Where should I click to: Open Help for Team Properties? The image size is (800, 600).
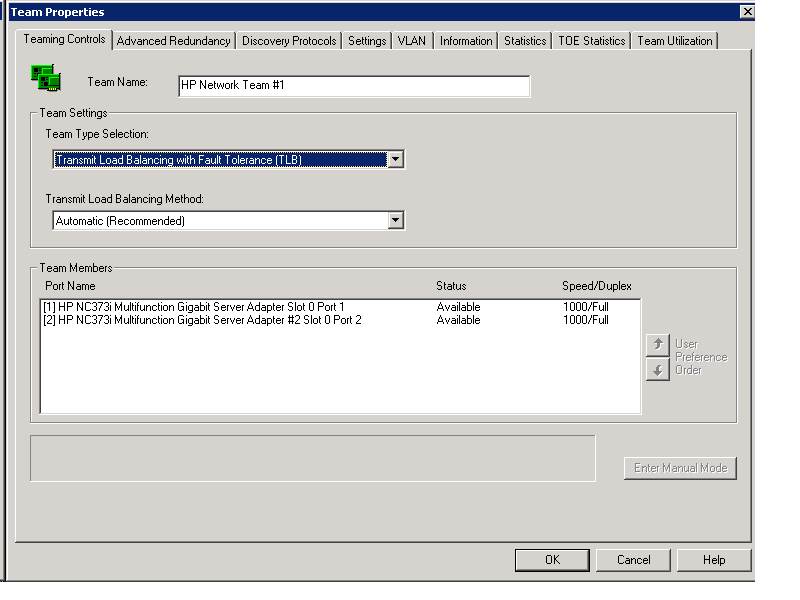pyautogui.click(x=714, y=560)
